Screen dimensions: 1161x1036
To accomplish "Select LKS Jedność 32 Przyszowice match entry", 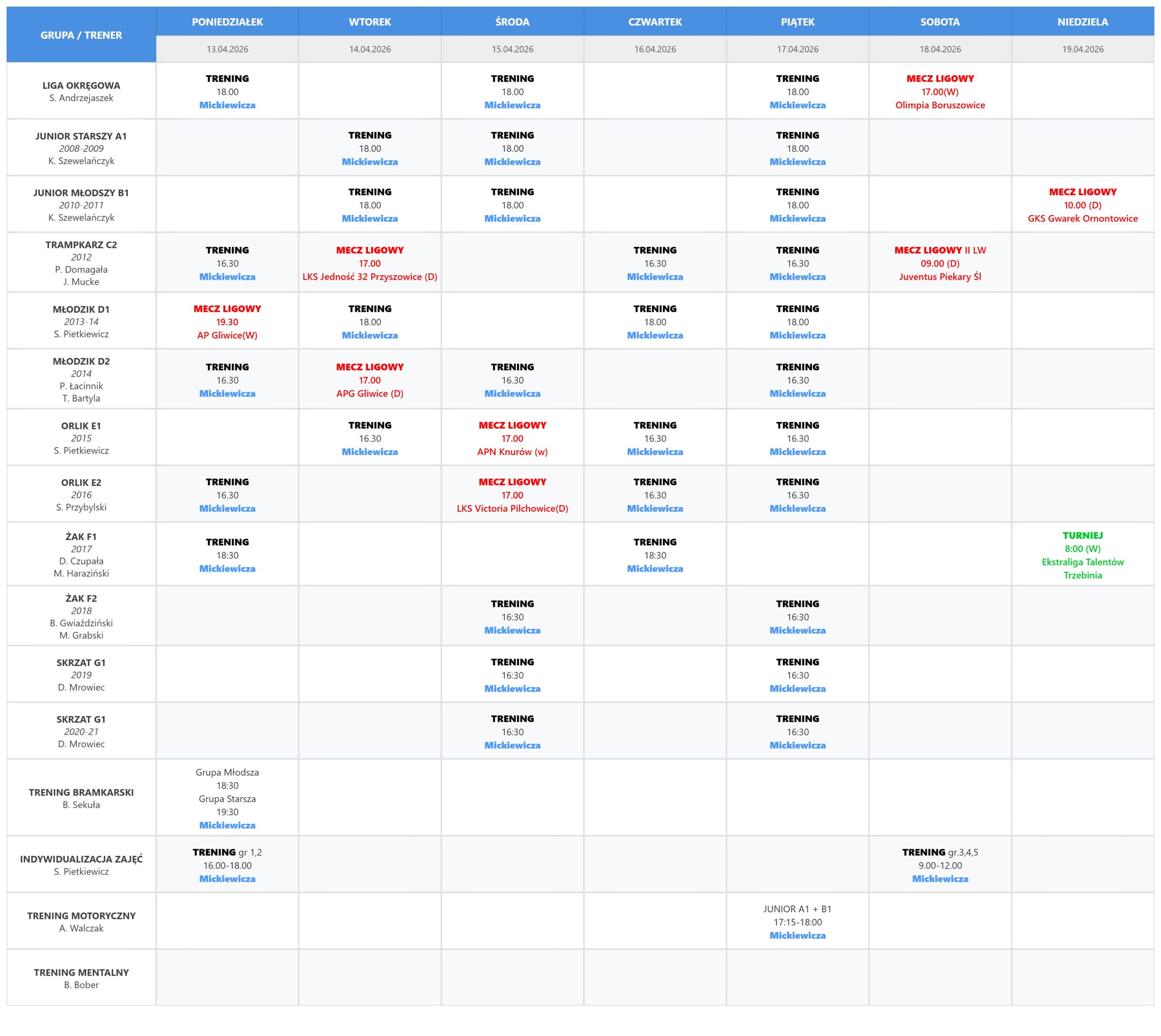I will tap(369, 277).
